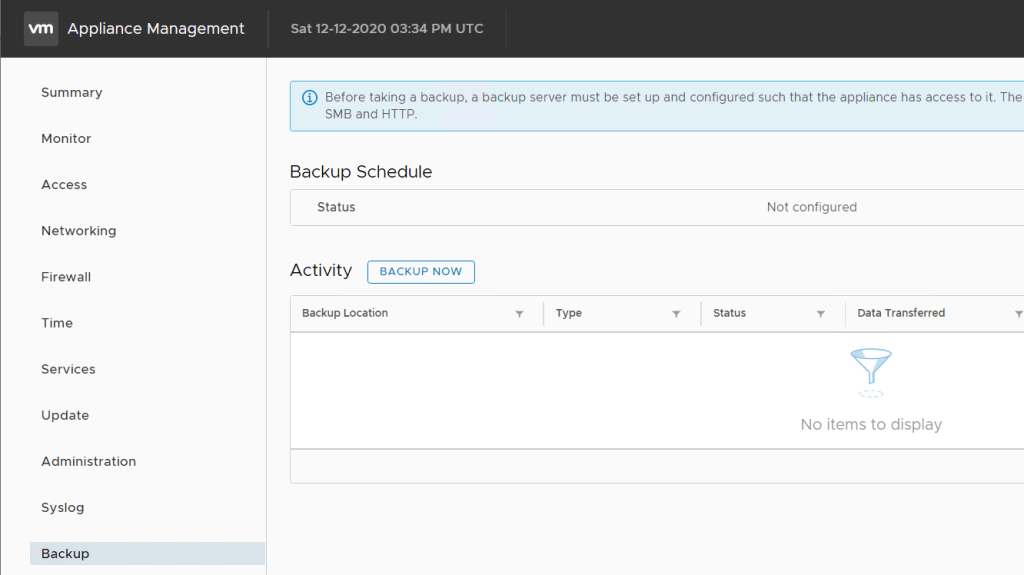This screenshot has height=575, width=1024.
Task: Open the Data Transferred column filter
Action: [1018, 314]
